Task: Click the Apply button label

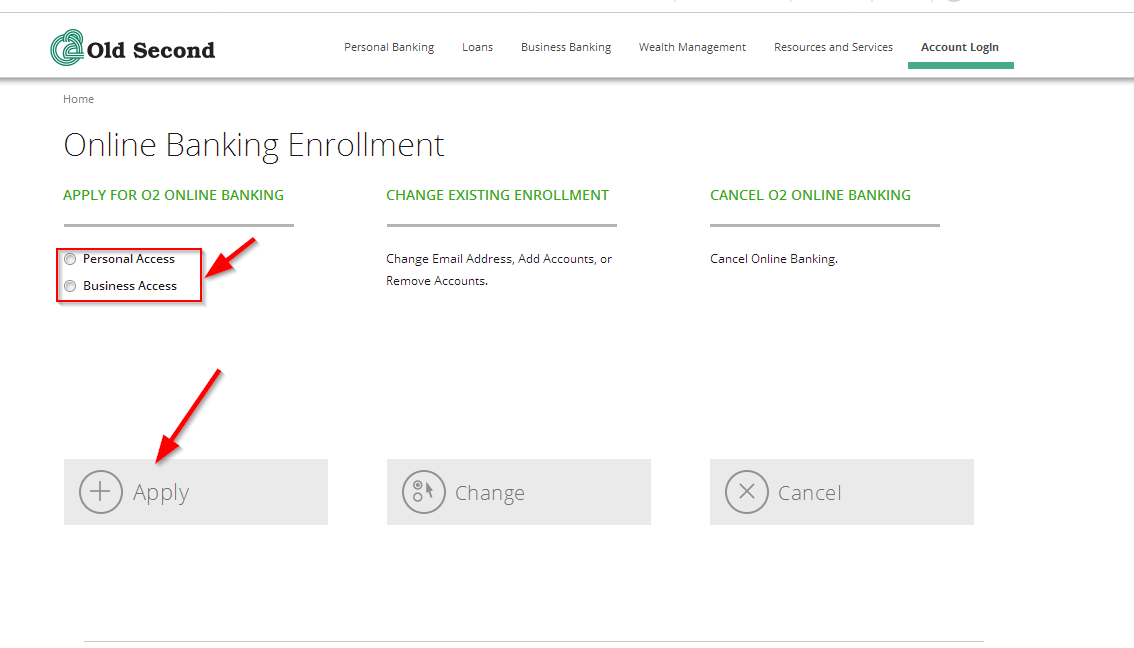Action: pyautogui.click(x=161, y=493)
